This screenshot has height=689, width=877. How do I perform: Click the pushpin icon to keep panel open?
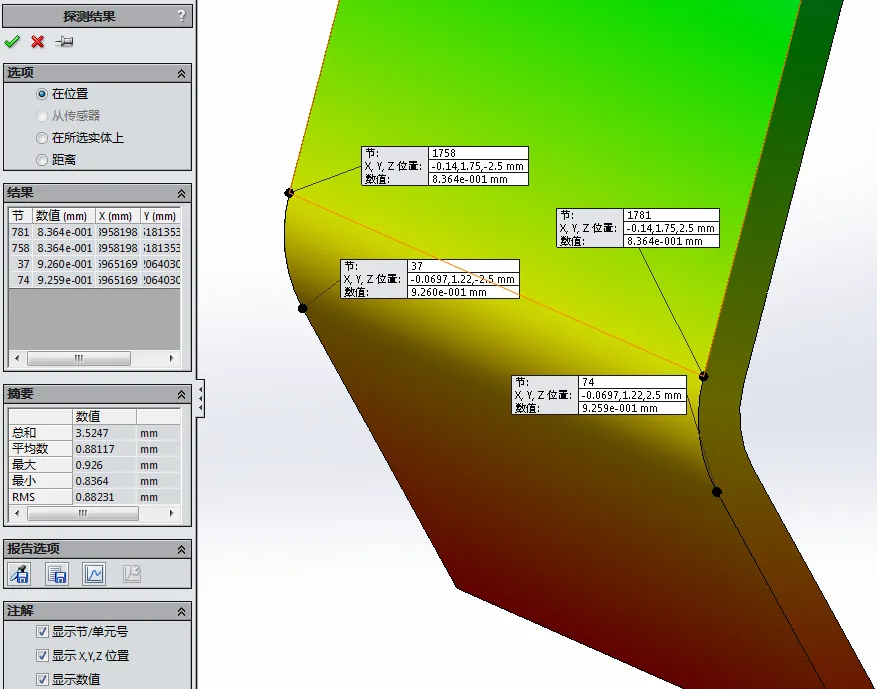click(64, 41)
